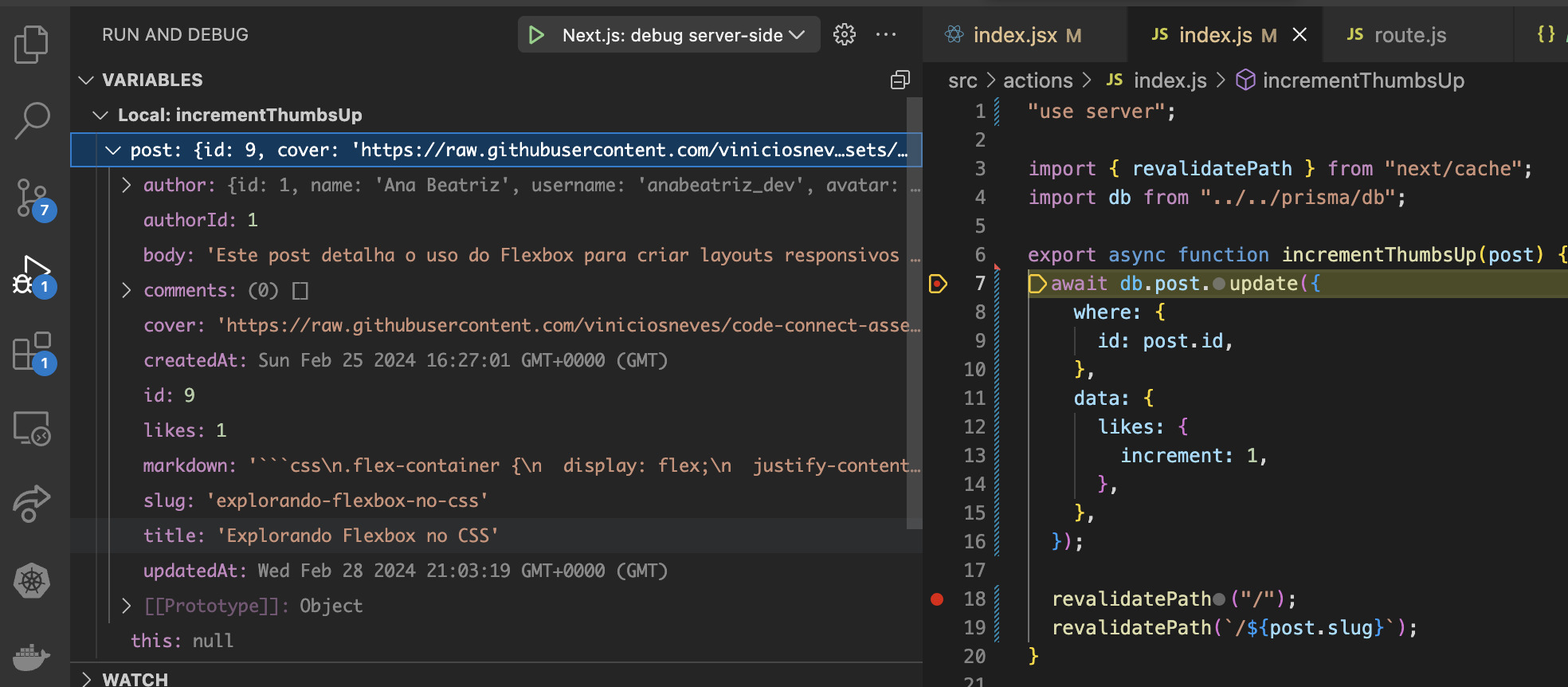Viewport: 1568px width, 687px height.
Task: Close the index.js editor tab
Action: 1299,34
